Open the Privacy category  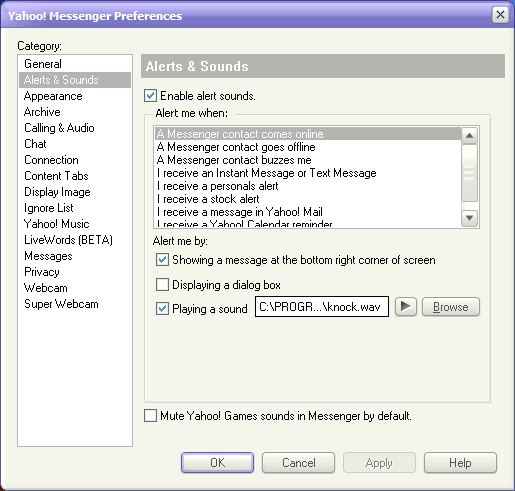tap(75, 272)
